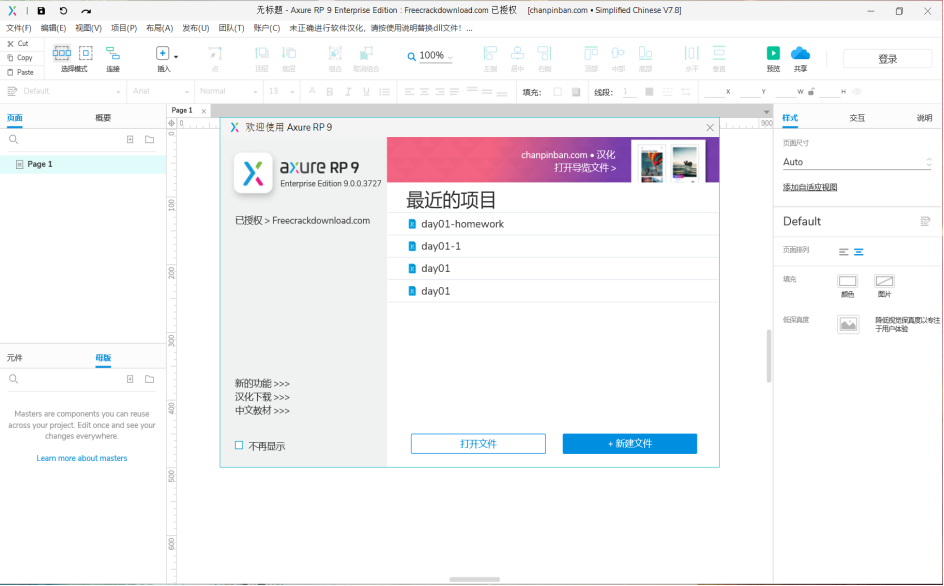Click the 汉化下载 link in welcome dialog
This screenshot has width=944, height=586.
(x=253, y=395)
